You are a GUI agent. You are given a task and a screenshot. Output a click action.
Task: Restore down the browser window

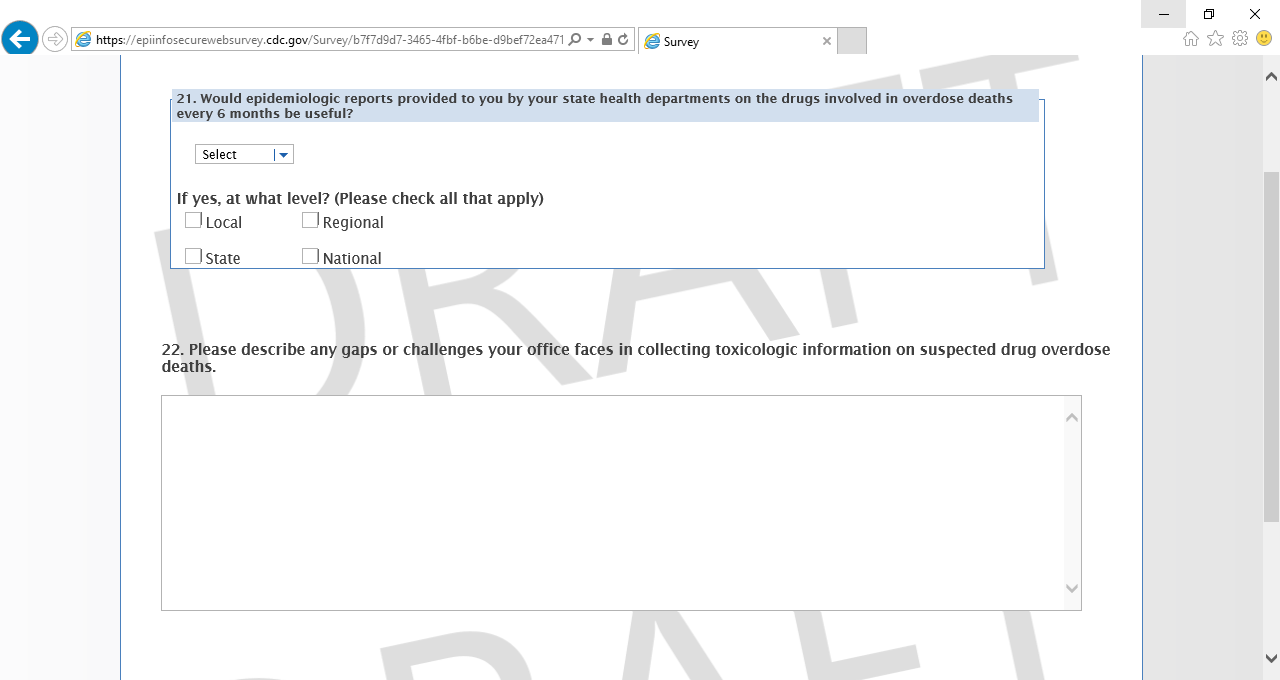[x=1209, y=14]
